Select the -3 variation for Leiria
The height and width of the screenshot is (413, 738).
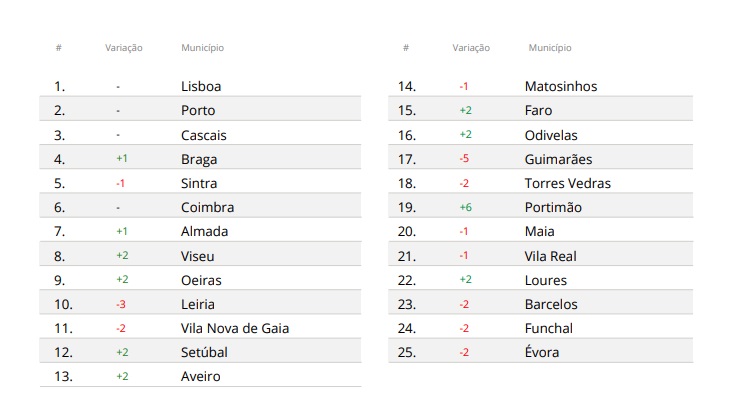coord(121,304)
